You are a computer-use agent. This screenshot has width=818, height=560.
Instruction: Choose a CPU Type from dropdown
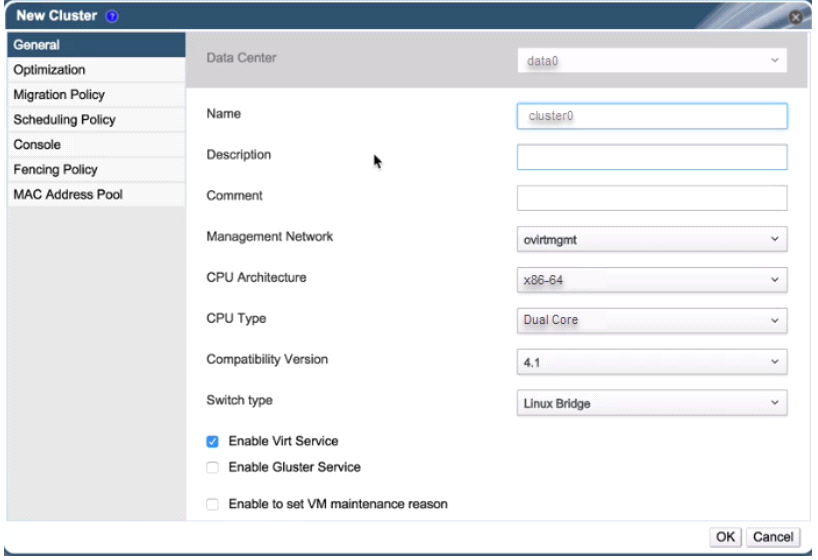pos(652,321)
